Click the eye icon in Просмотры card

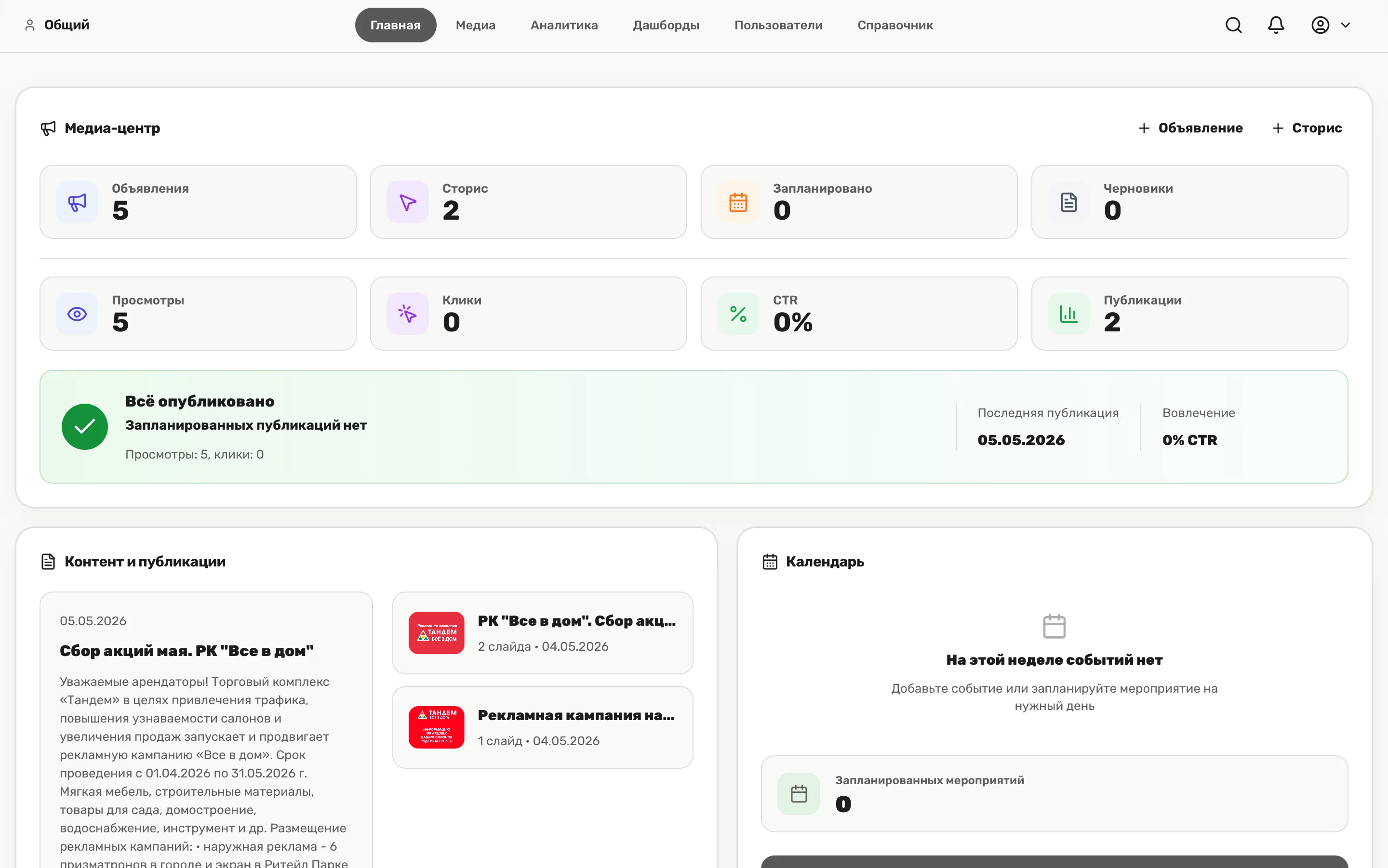click(77, 314)
